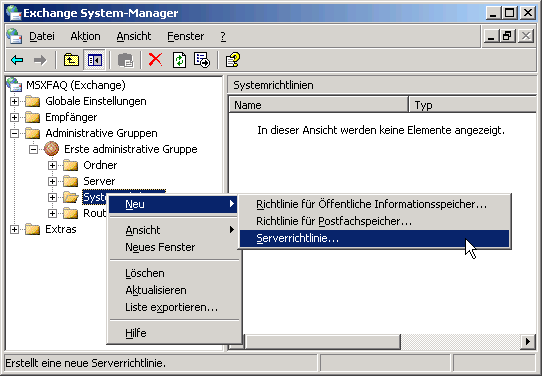Open help via the question mark toolbar icon
Viewport: 542px width, 376px height.
pyautogui.click(x=233, y=60)
